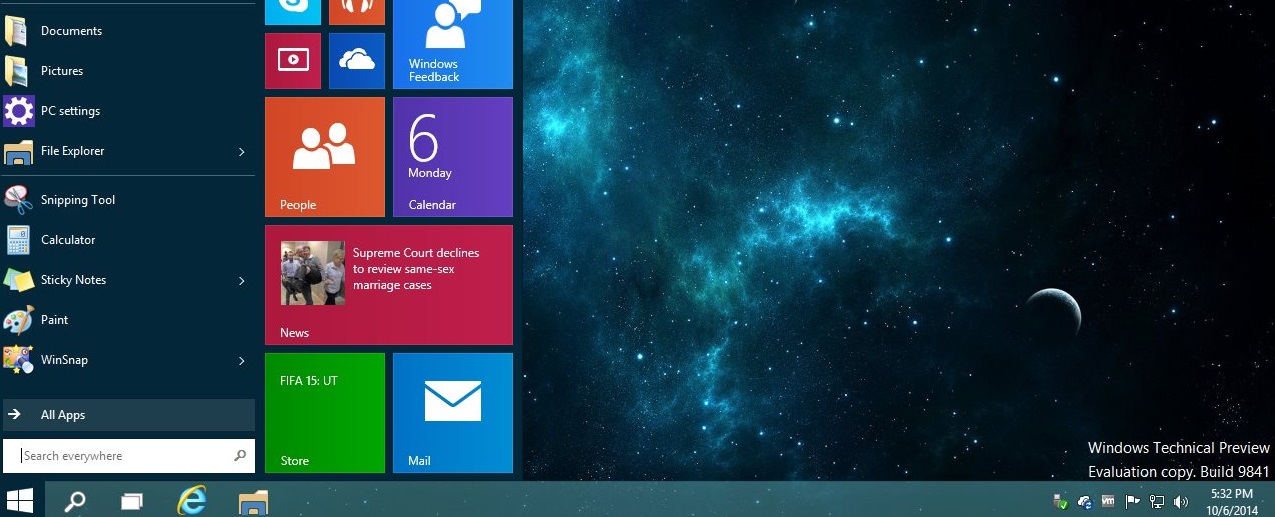This screenshot has height=517, width=1275.
Task: Click the magnifier icon in search box
Action: (x=240, y=456)
